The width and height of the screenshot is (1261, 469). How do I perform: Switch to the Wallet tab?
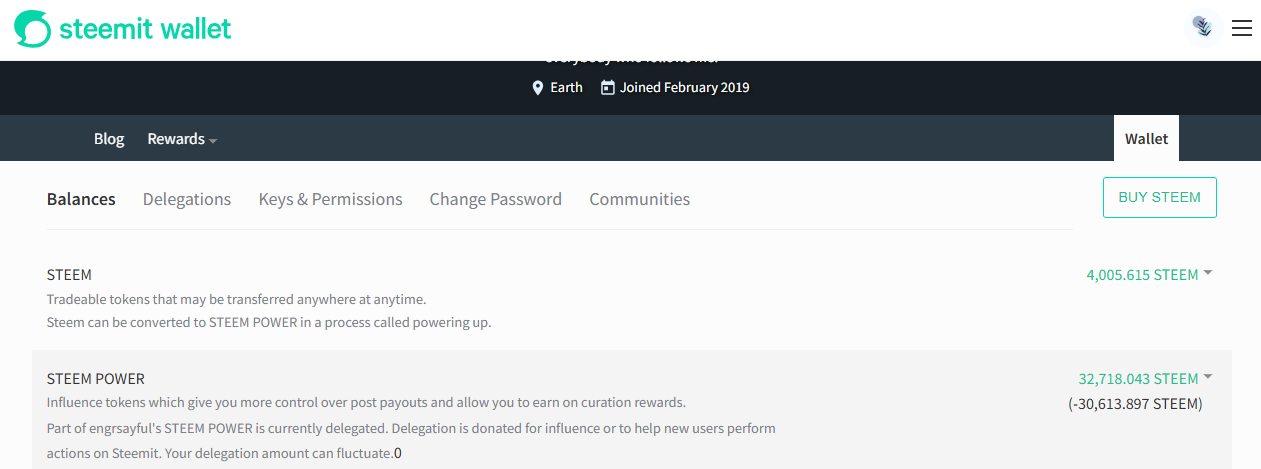coord(1146,139)
